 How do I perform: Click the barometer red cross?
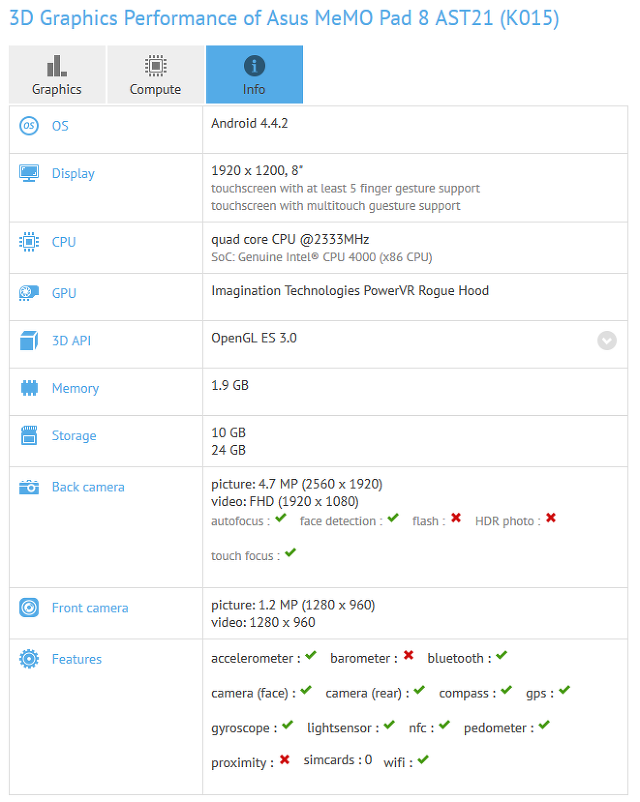[x=408, y=655]
